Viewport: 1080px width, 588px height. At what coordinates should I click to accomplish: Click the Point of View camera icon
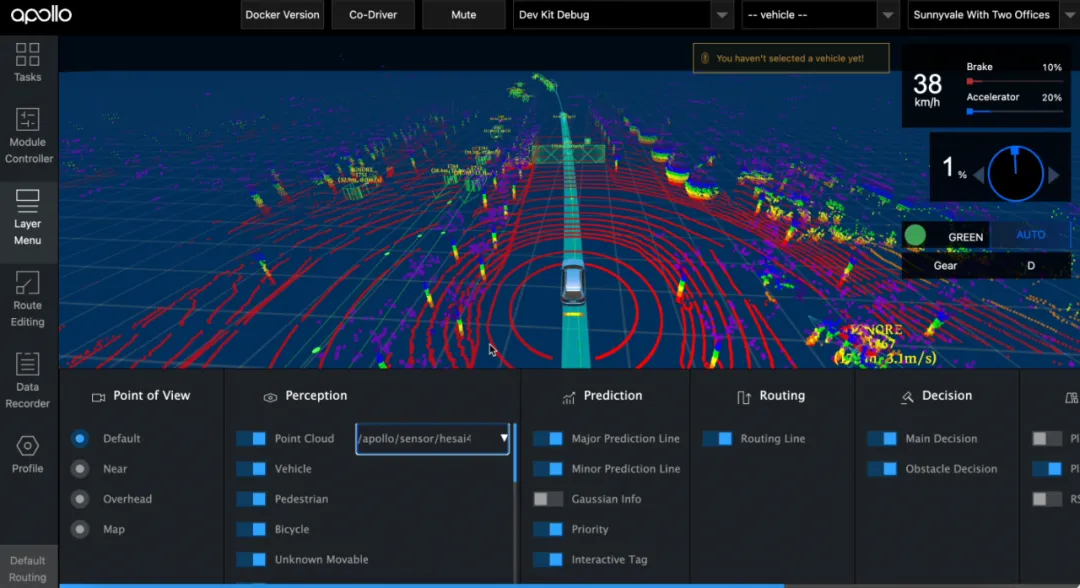pyautogui.click(x=98, y=397)
